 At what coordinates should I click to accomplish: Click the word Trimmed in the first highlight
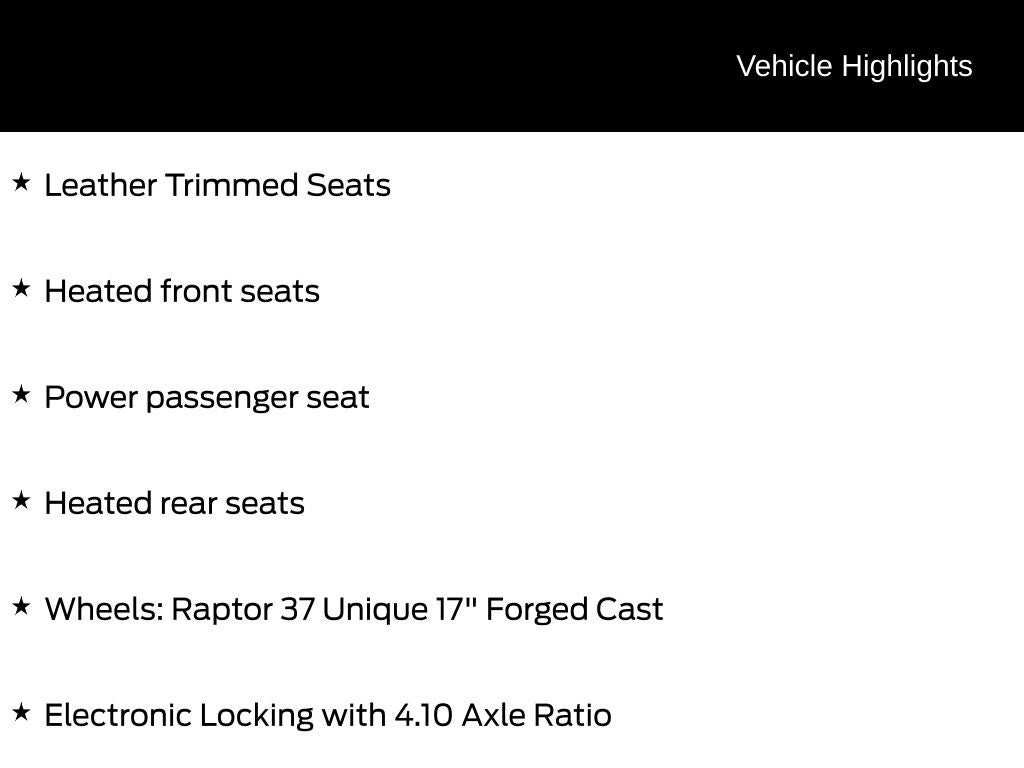[x=231, y=185]
